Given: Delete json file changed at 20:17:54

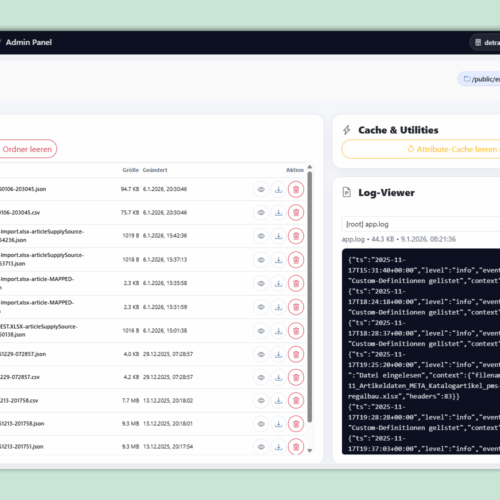Looking at the screenshot, I should (296, 447).
